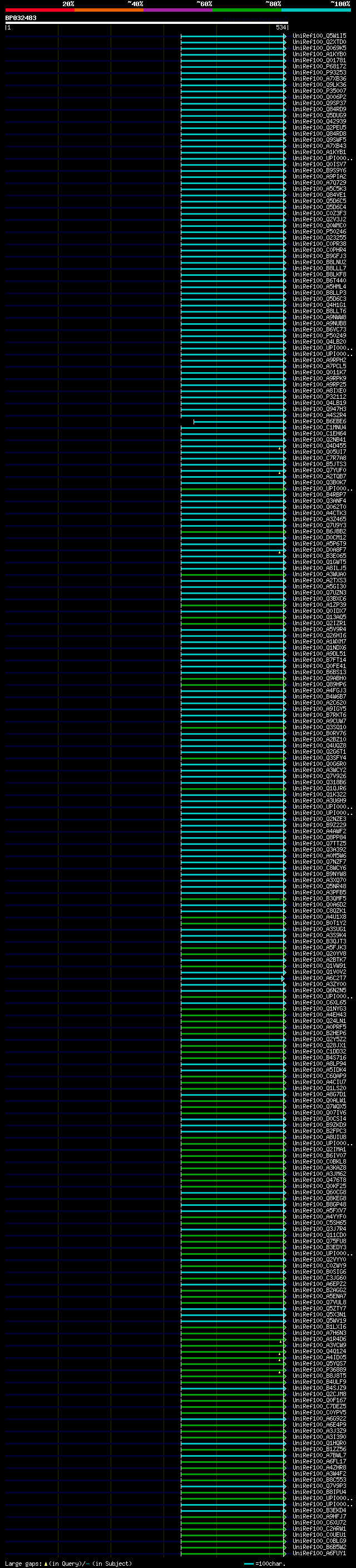This screenshot has width=356, height=1568.
Task: Click the cyan scale bar icon beside '=100char.'
Action: click(x=248, y=1564)
